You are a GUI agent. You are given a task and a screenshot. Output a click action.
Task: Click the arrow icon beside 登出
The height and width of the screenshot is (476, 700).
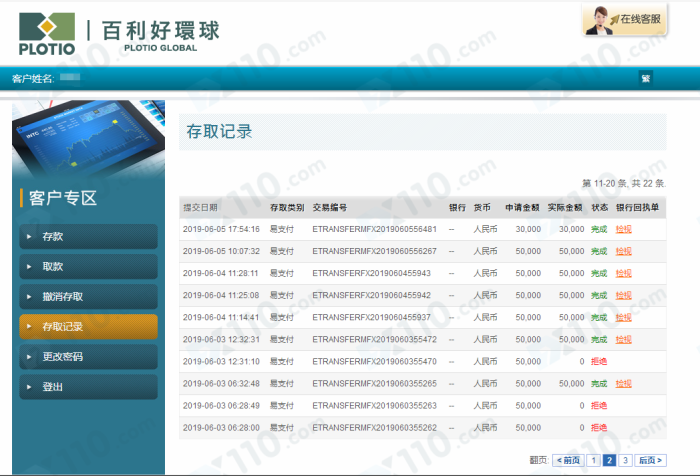tap(28, 387)
